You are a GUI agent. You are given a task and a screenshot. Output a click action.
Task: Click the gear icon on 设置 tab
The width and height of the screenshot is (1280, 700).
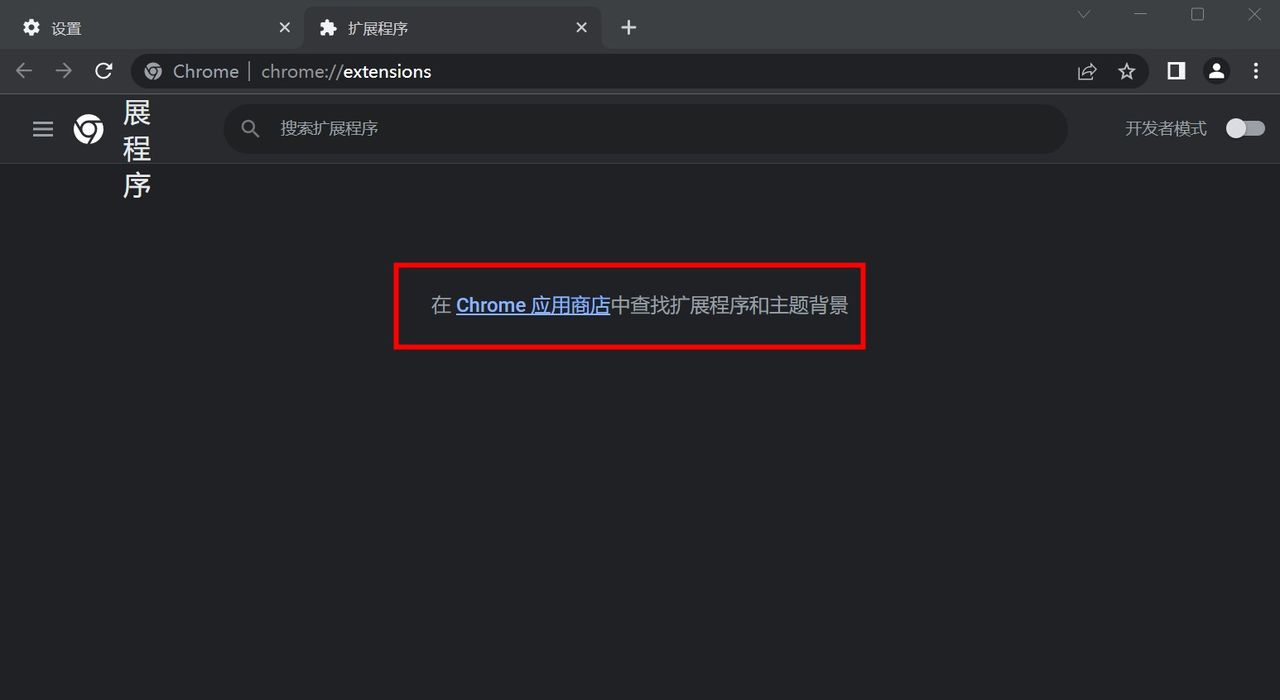pyautogui.click(x=31, y=28)
